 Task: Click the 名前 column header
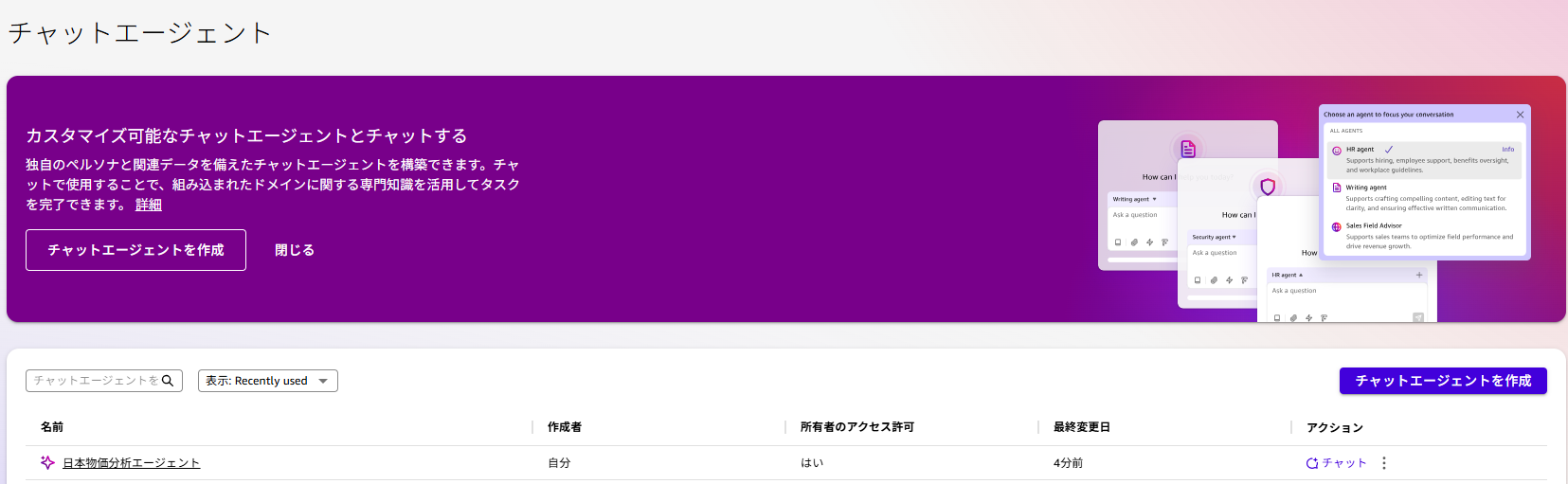tap(52, 427)
